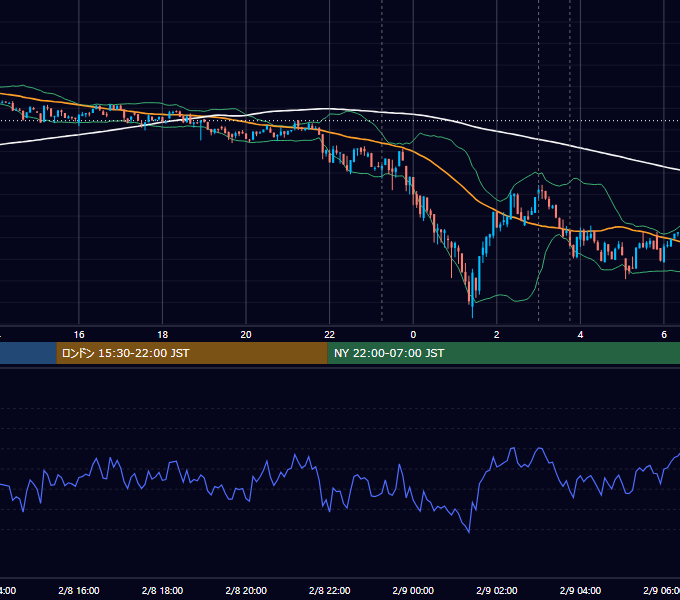This screenshot has width=680, height=600.
Task: Click the 0 hour axis label
Action: pos(413,334)
